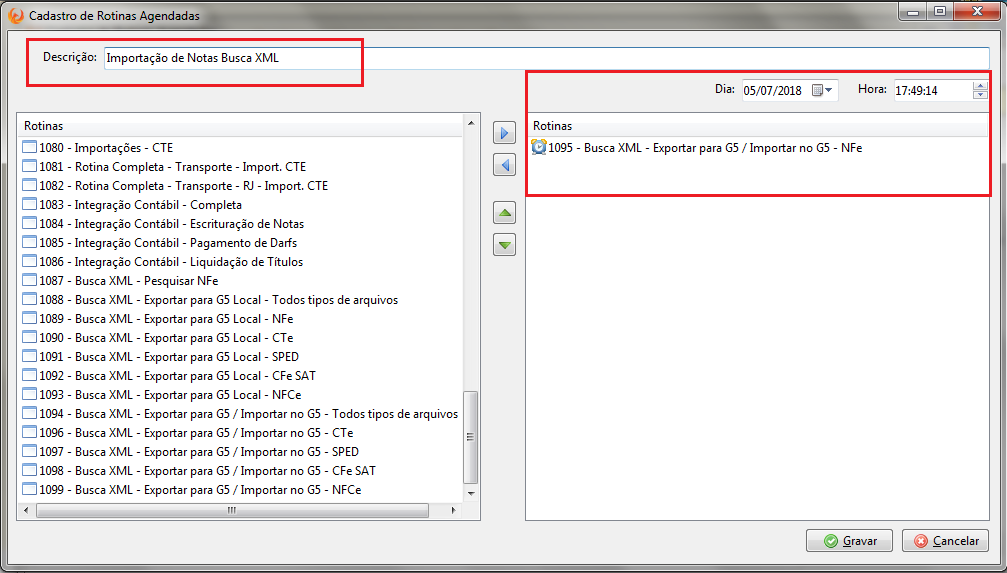Click icon of routine 1083 Integração Contábil Completa
Screen dimensions: 1007x573
pos(30,205)
